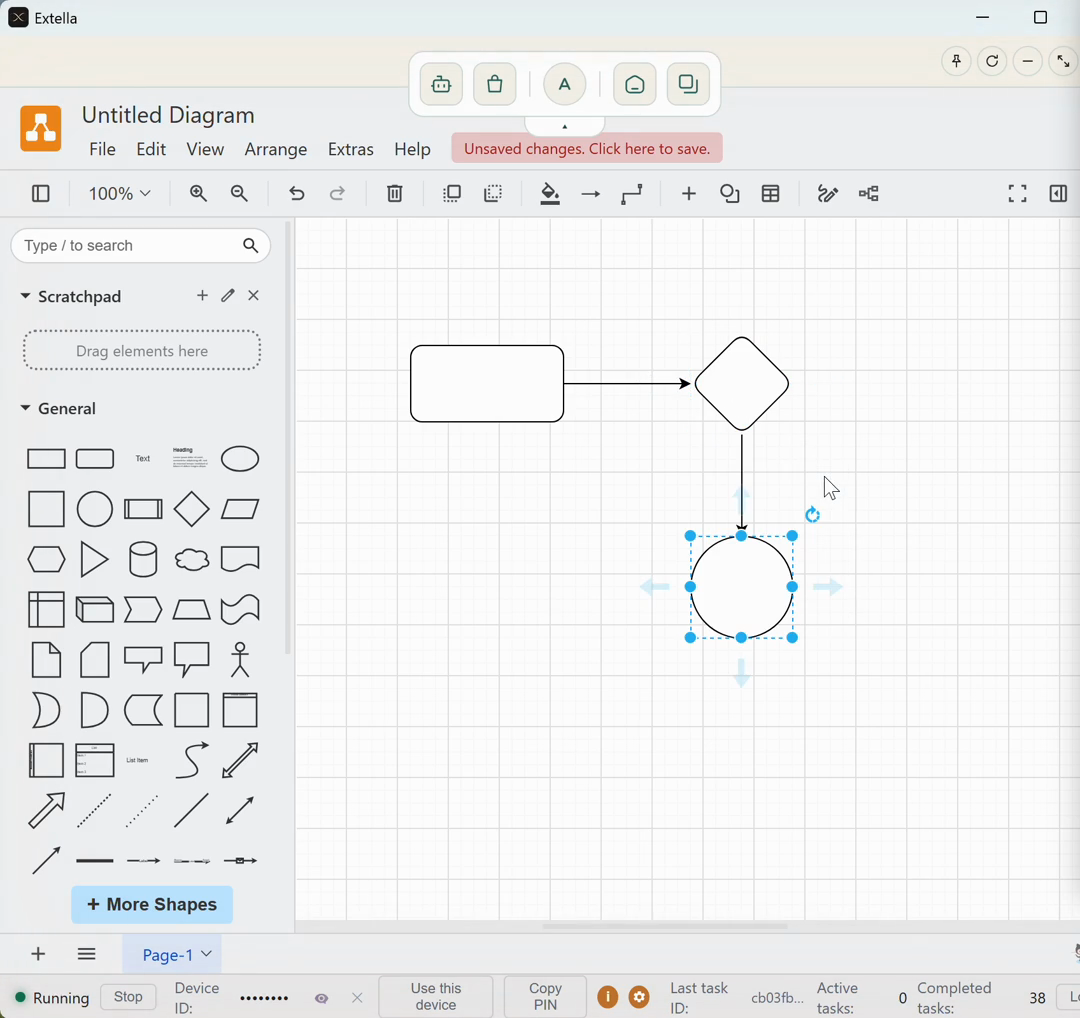The width and height of the screenshot is (1080, 1018).
Task: Collapse the General shapes section
Action: click(25, 408)
